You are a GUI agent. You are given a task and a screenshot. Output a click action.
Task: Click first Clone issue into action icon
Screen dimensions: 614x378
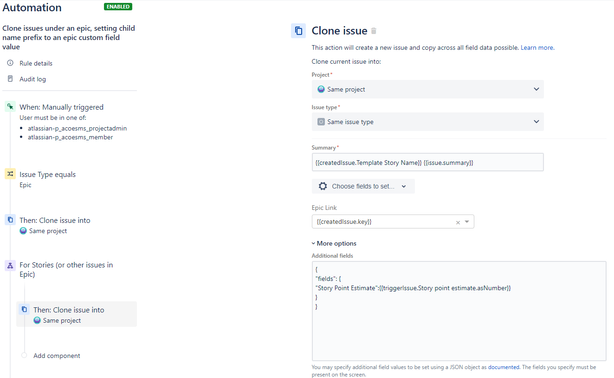(10, 220)
